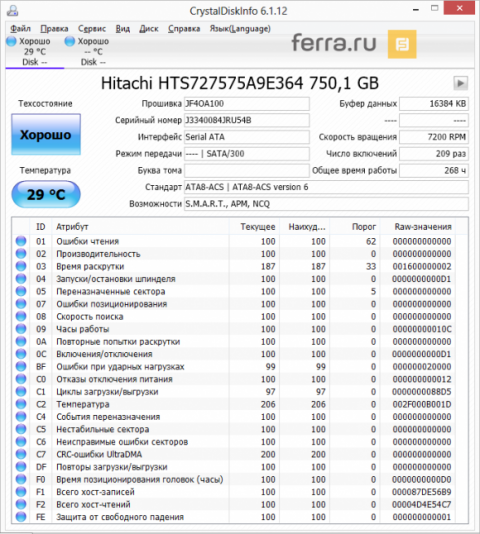Click status orb for Всего хост-чтений row
This screenshot has height=534, width=480.
pyautogui.click(x=21, y=504)
